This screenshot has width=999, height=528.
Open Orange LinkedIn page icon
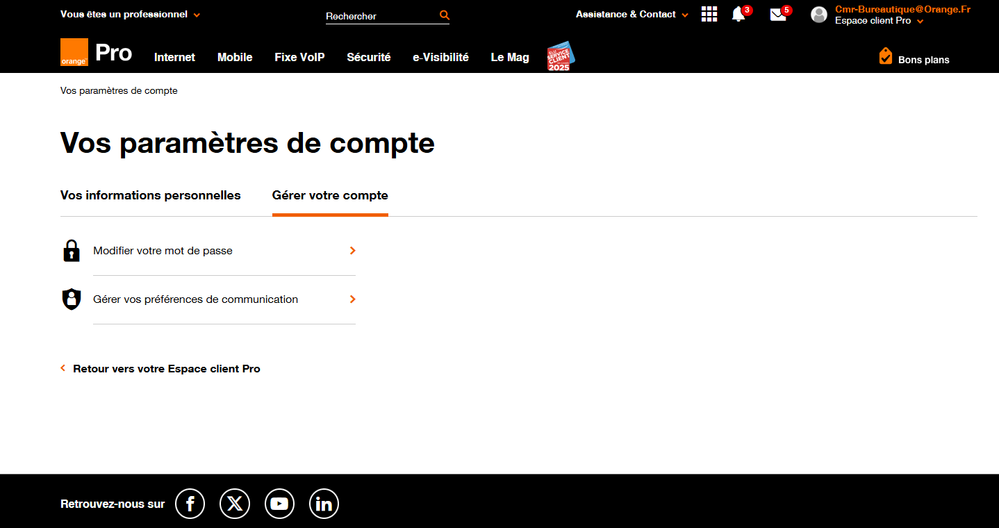[x=324, y=504]
